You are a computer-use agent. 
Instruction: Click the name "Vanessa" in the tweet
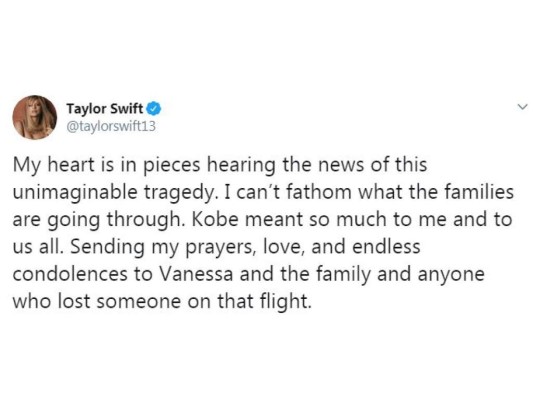[196, 274]
